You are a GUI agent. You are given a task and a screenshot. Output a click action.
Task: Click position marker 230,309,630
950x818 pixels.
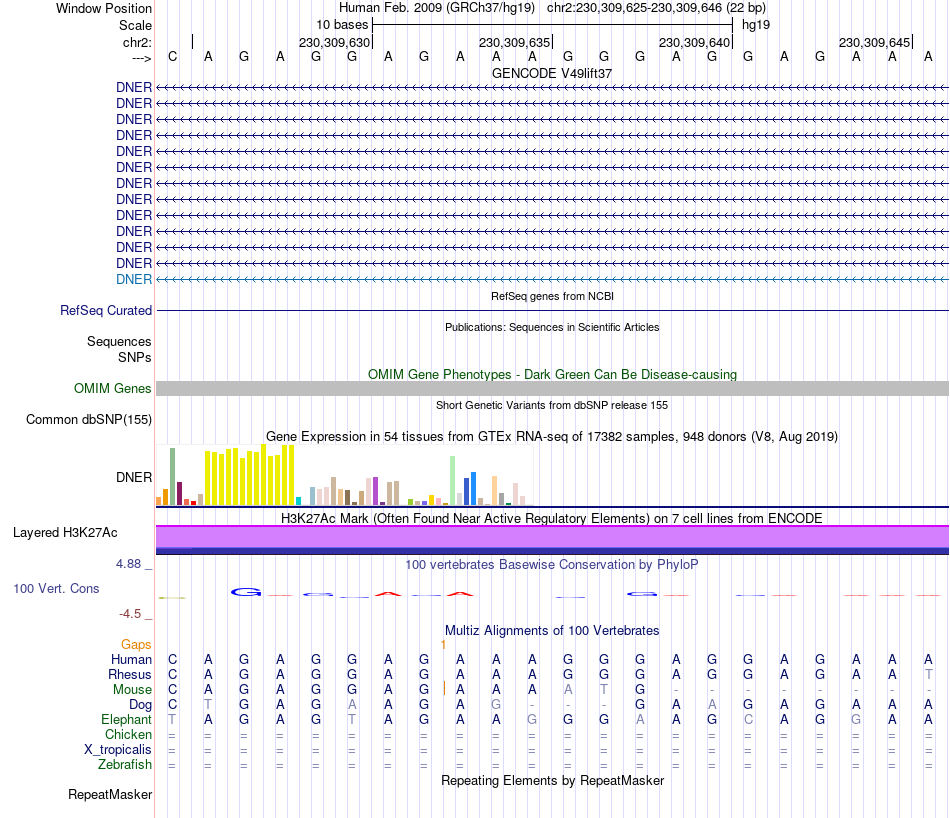point(334,42)
